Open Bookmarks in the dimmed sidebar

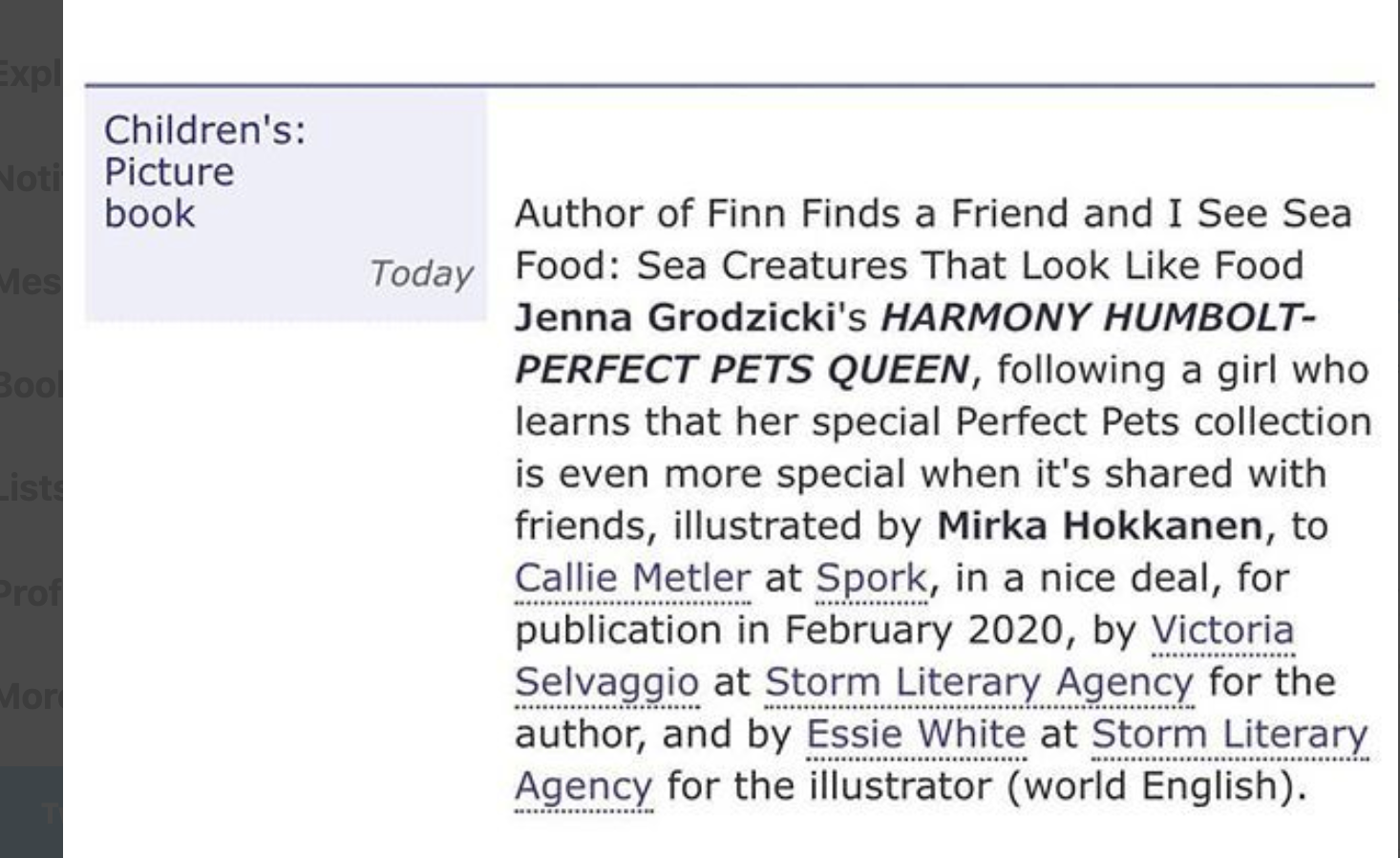pyautogui.click(x=31, y=385)
